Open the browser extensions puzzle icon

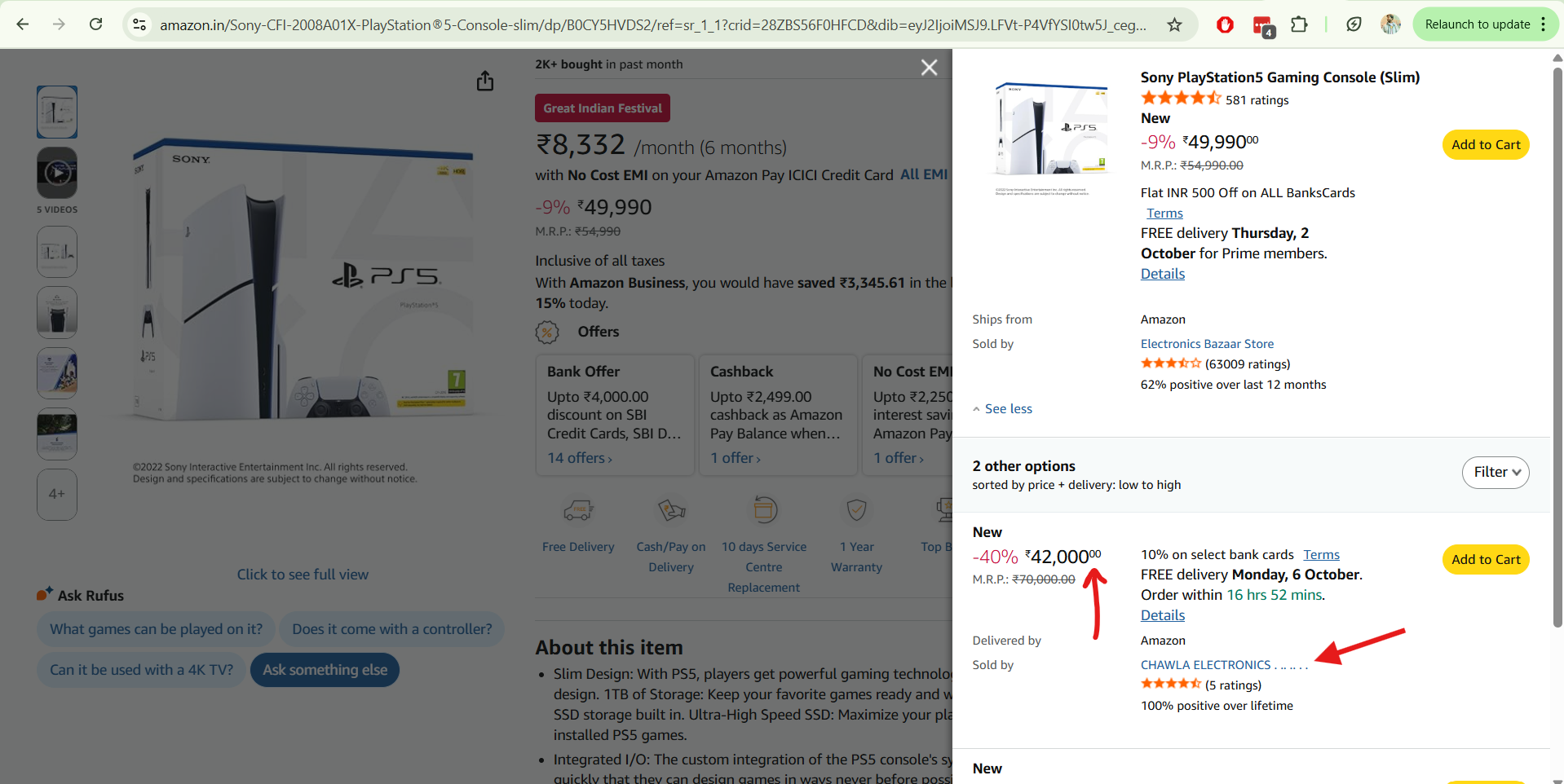pyautogui.click(x=1299, y=24)
